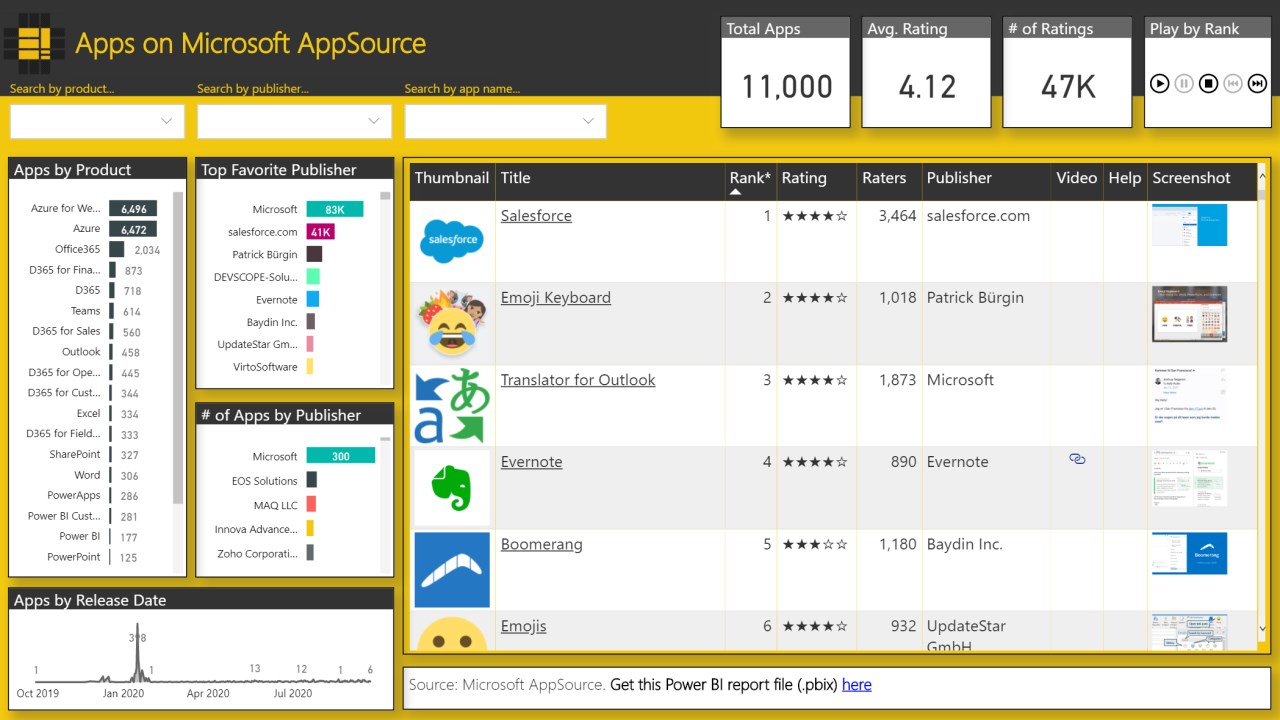Screen dimensions: 1280x720
Task: Select the Azure bar showing 6,472
Action: tap(133, 229)
